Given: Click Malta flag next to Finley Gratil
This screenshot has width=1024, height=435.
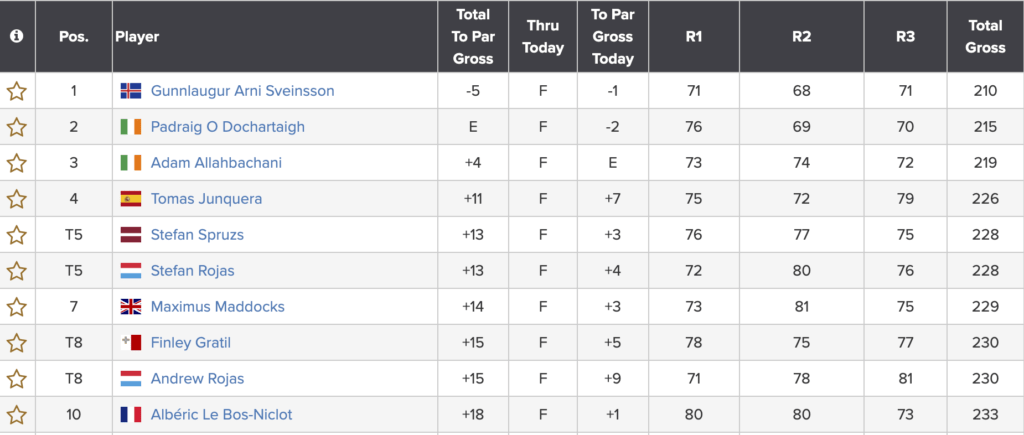Looking at the screenshot, I should pos(130,343).
